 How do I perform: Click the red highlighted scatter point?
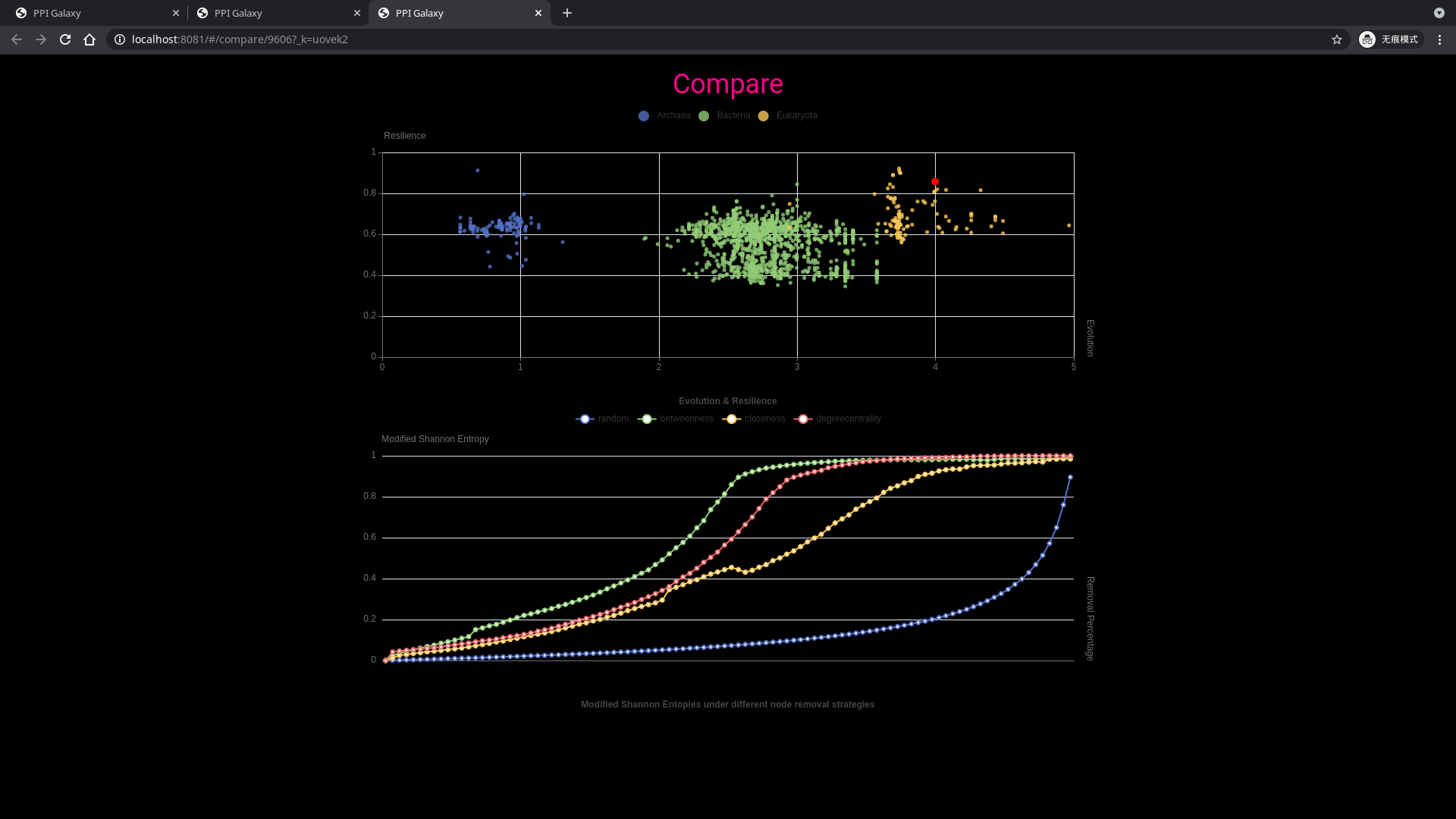(935, 182)
